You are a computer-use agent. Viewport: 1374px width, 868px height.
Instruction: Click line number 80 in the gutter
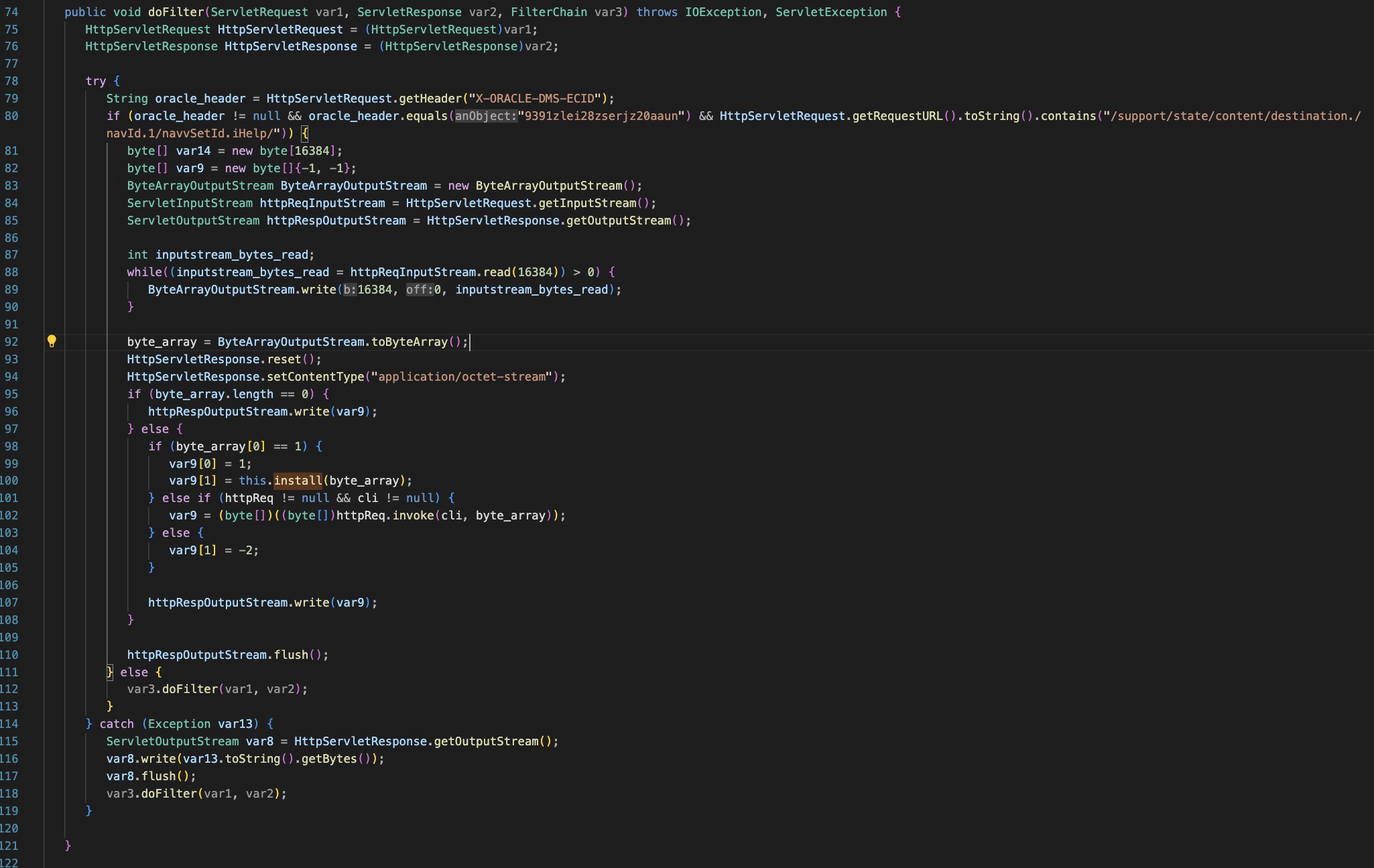click(x=11, y=116)
